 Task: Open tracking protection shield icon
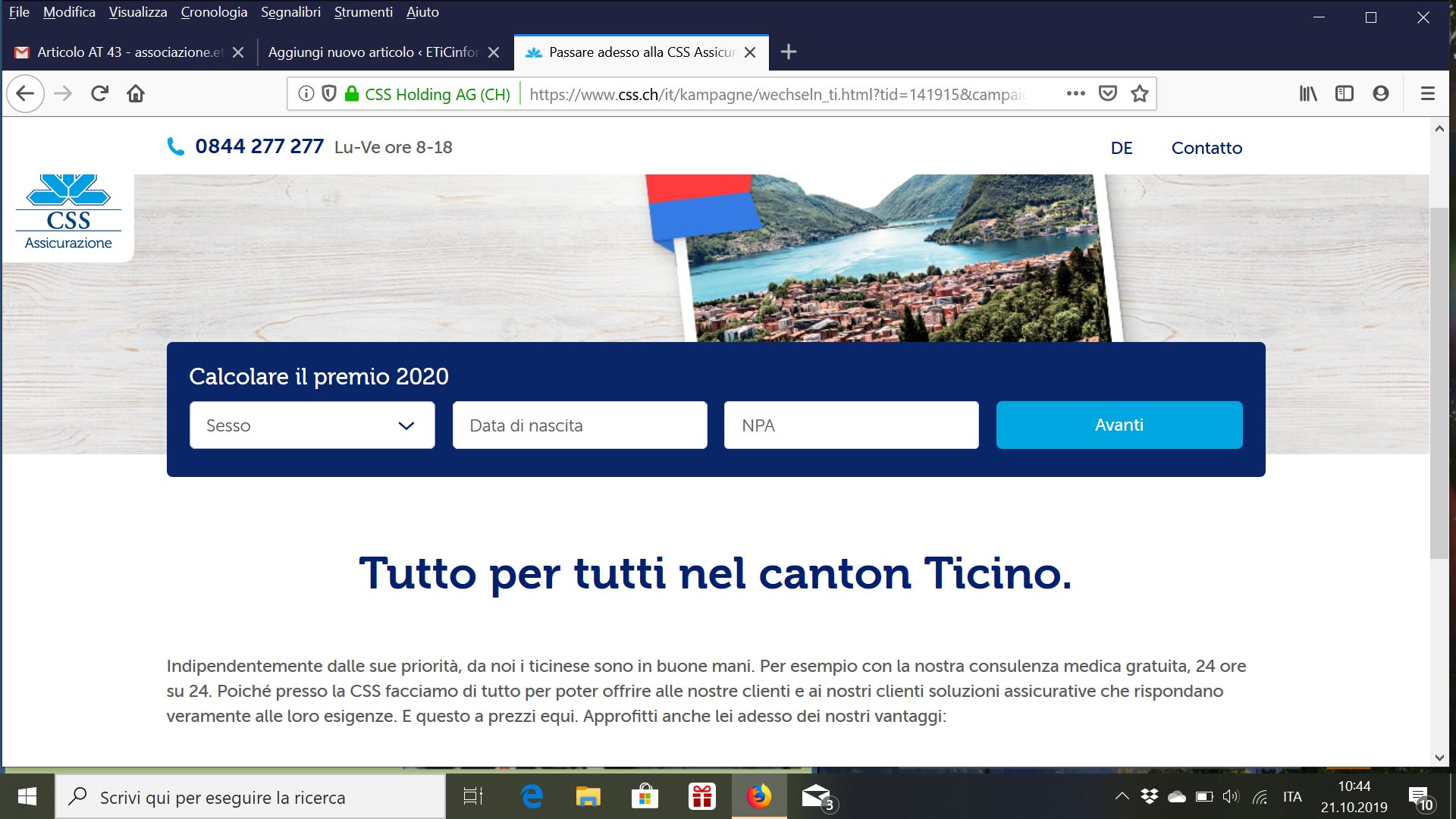(x=329, y=94)
